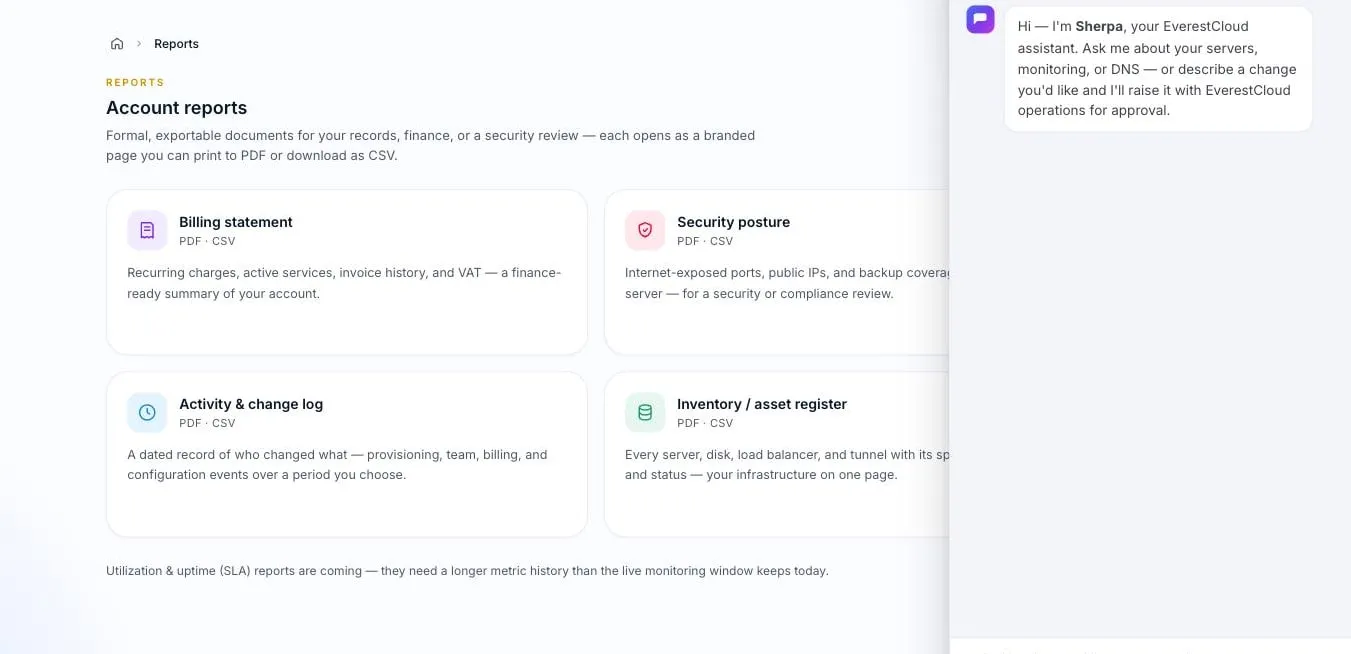This screenshot has width=1351, height=654.
Task: Click the home icon in breadcrumb
Action: click(117, 44)
